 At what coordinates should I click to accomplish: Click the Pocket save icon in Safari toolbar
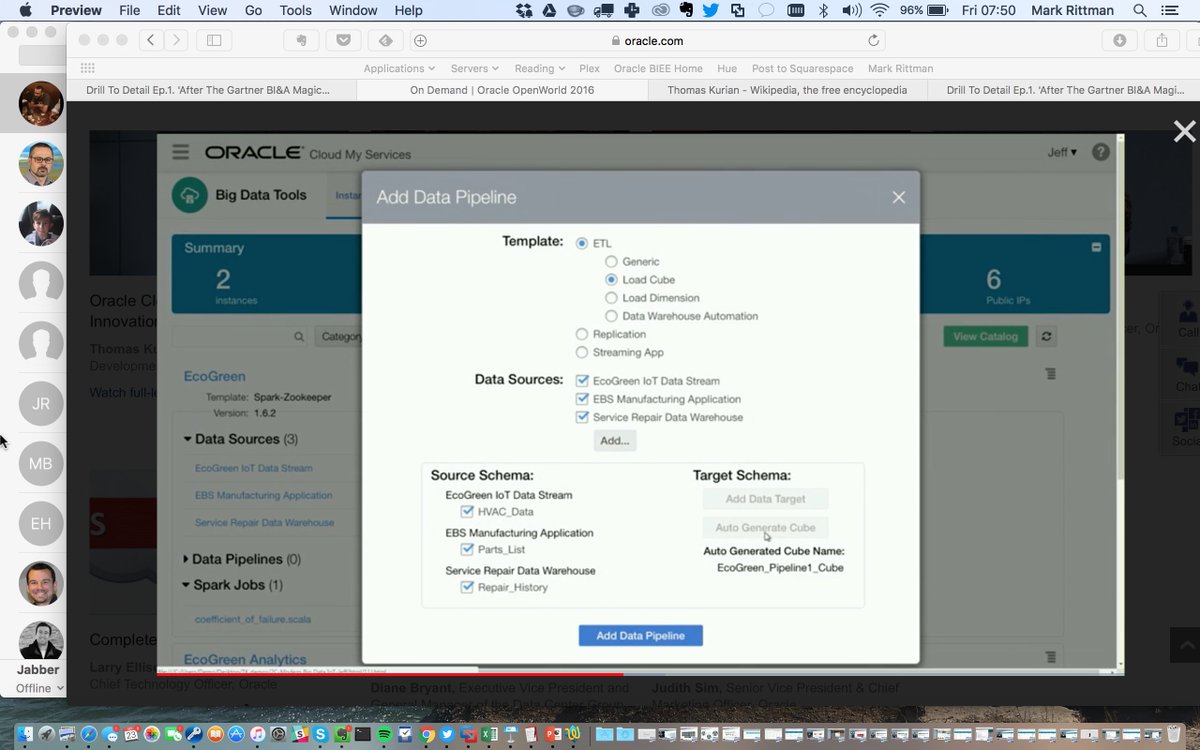click(x=343, y=40)
